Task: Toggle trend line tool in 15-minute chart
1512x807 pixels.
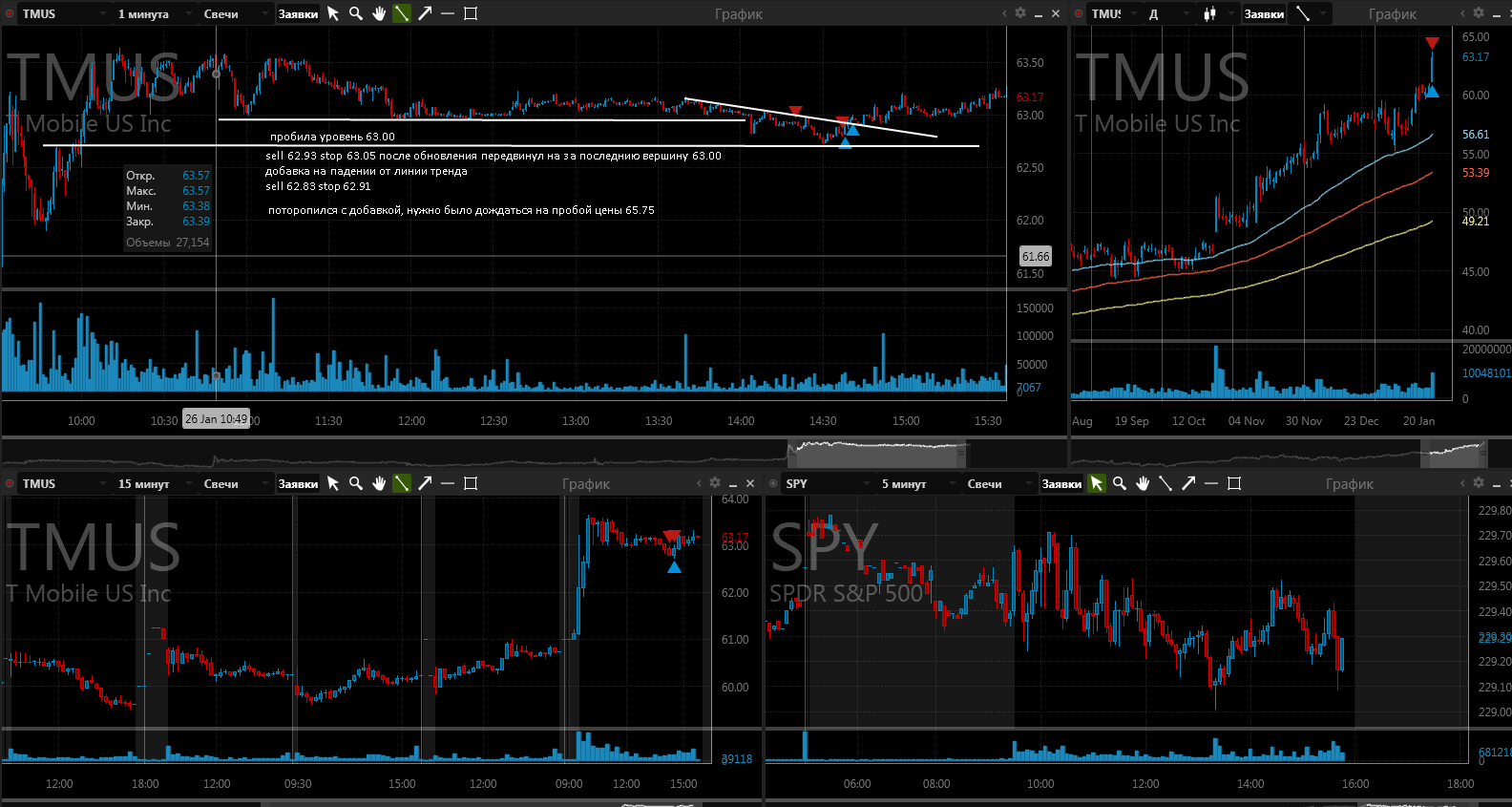Action: [x=402, y=483]
